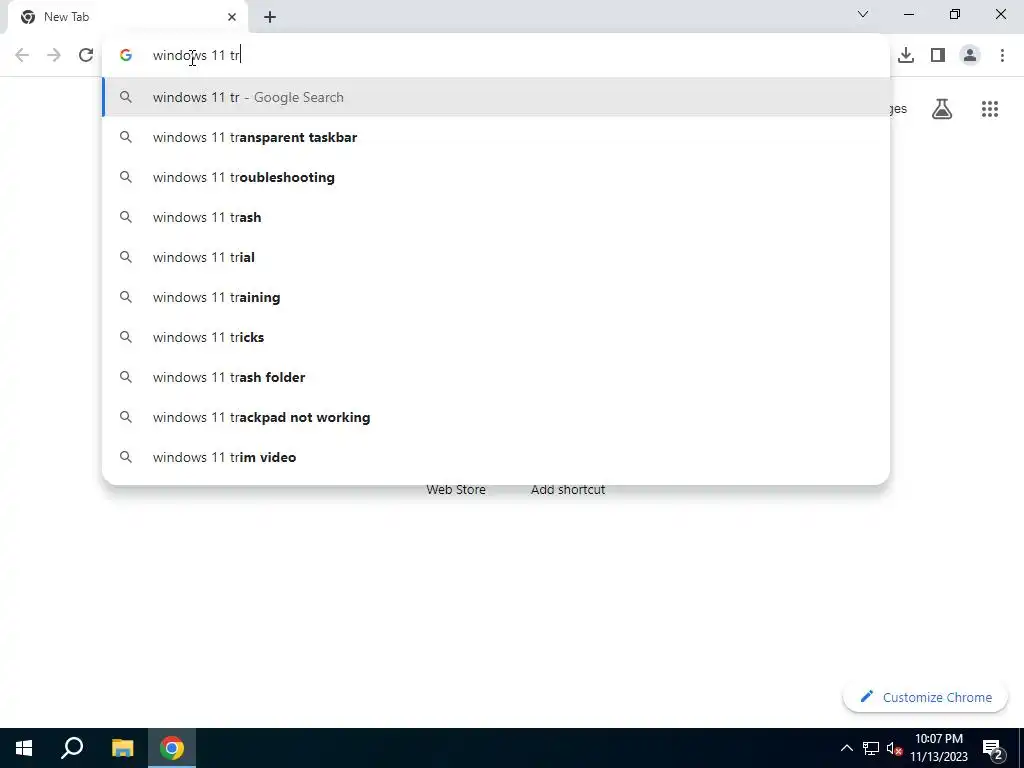Select 'windows 11 training' suggestion
Viewport: 1024px width, 768px height.
pyautogui.click(x=496, y=297)
